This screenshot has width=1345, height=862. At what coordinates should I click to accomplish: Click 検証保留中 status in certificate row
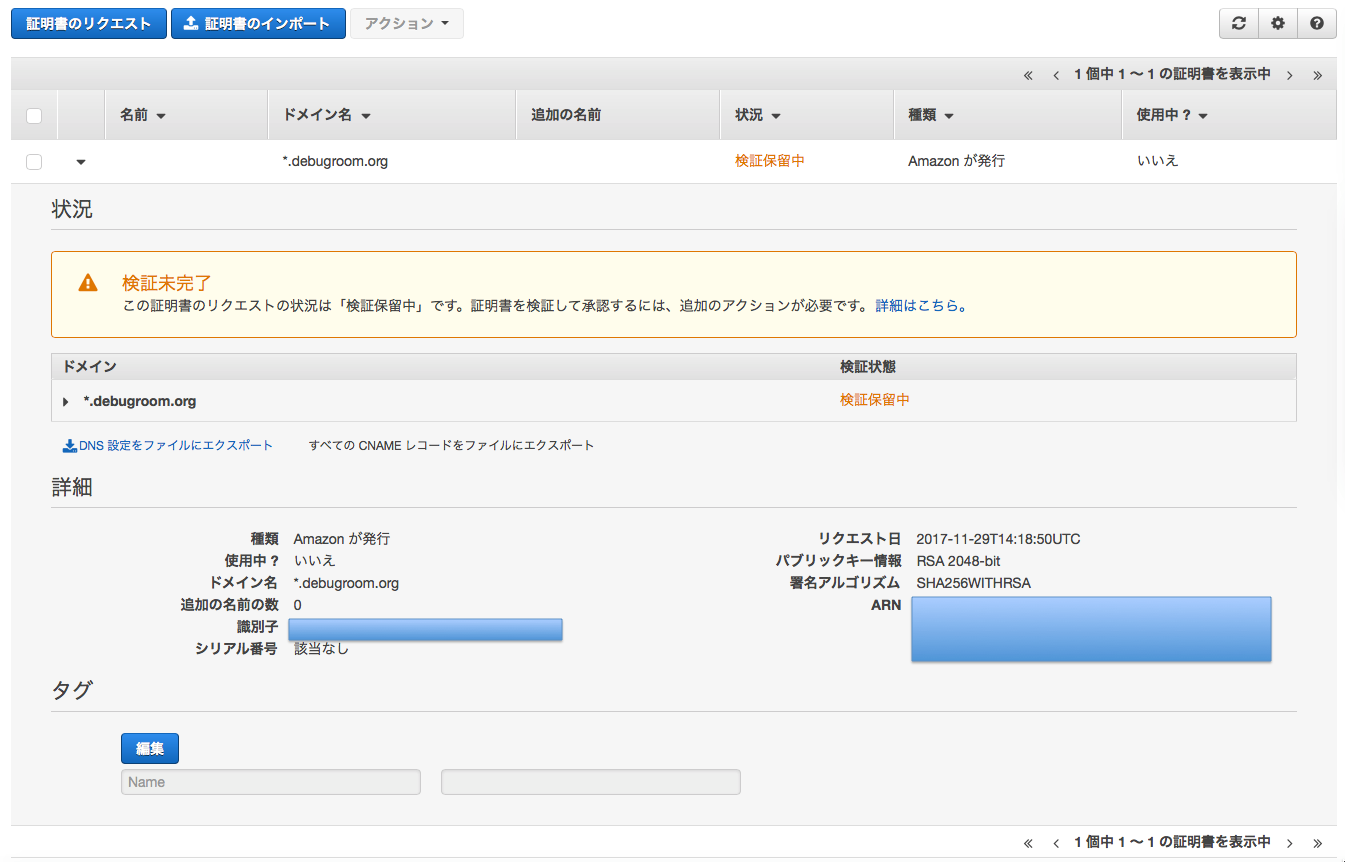click(x=770, y=161)
